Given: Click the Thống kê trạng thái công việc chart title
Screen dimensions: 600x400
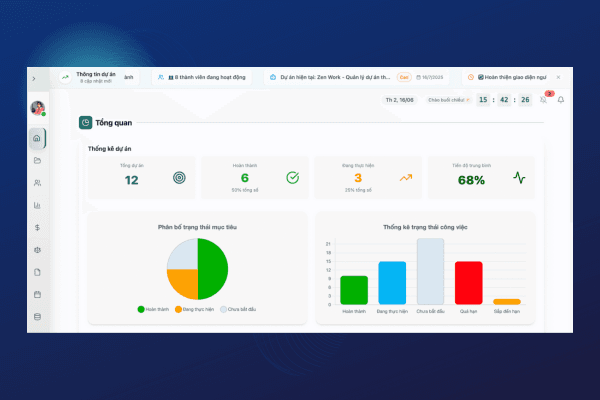Looking at the screenshot, I should point(425,227).
